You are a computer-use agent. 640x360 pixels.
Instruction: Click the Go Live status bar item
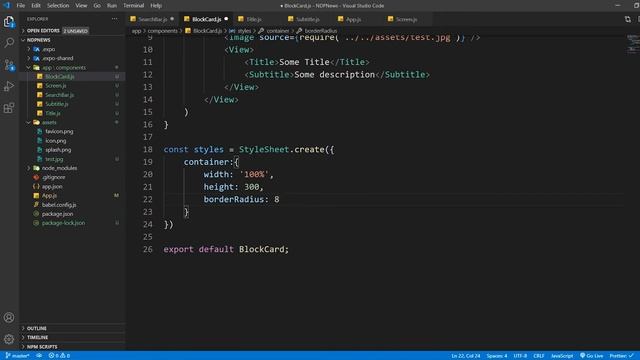tap(591, 356)
